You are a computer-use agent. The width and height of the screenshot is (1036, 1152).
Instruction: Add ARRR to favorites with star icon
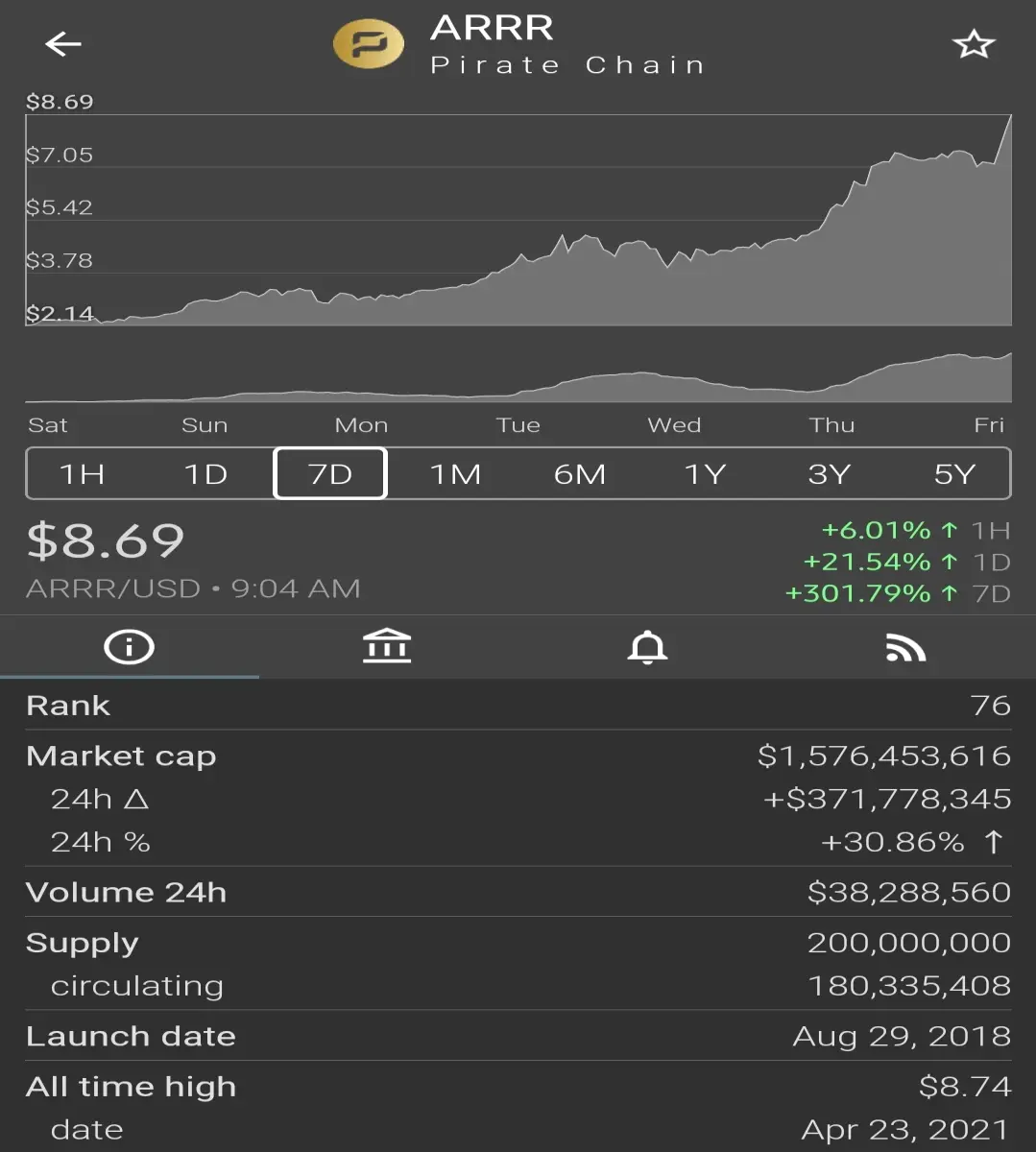(x=973, y=44)
